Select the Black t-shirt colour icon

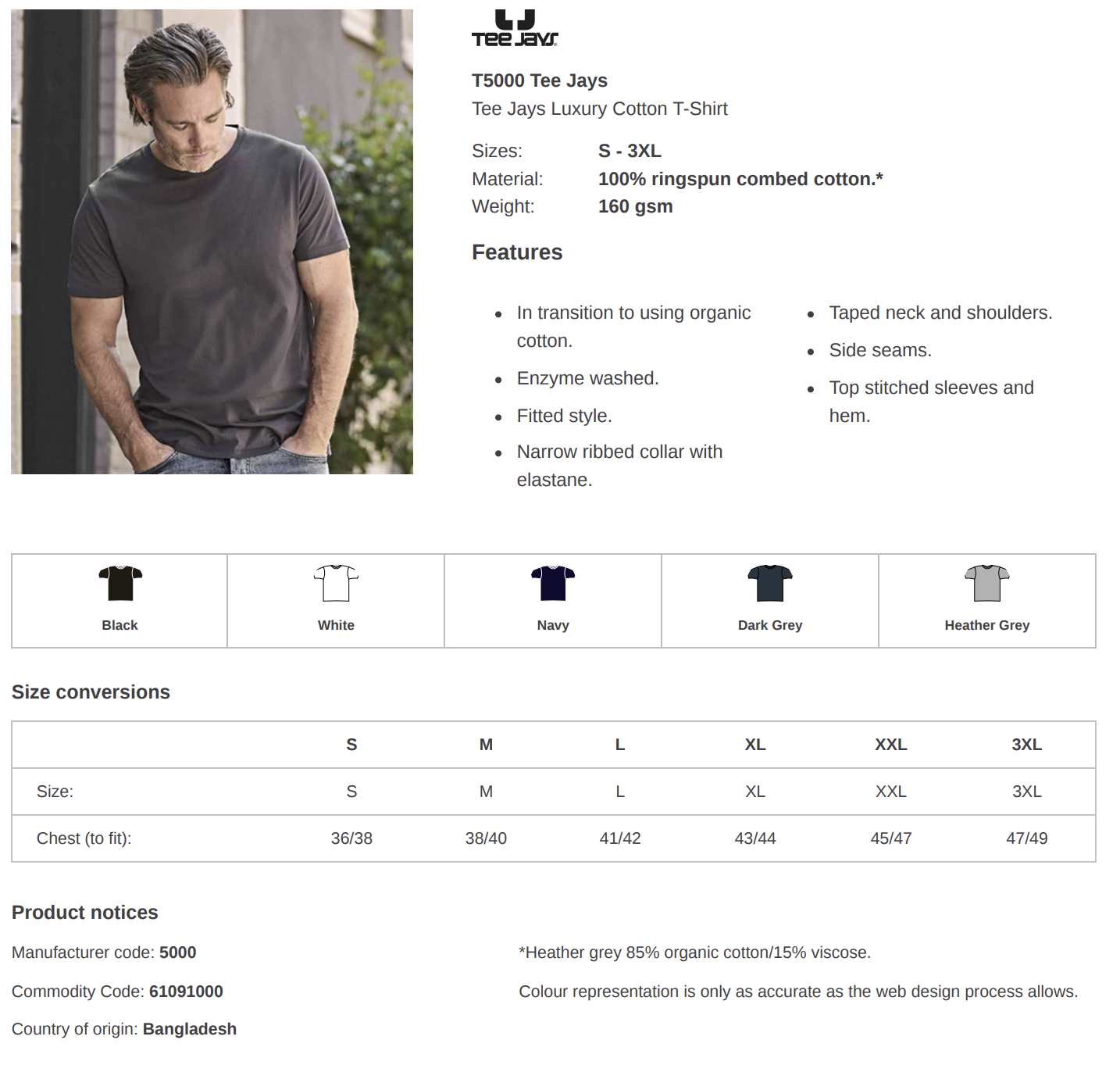click(x=120, y=583)
